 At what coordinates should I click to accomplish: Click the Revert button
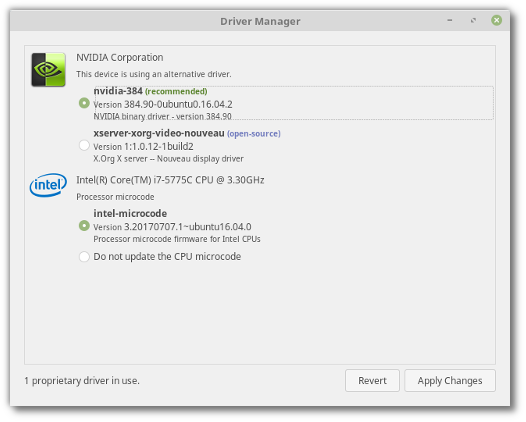(x=372, y=380)
